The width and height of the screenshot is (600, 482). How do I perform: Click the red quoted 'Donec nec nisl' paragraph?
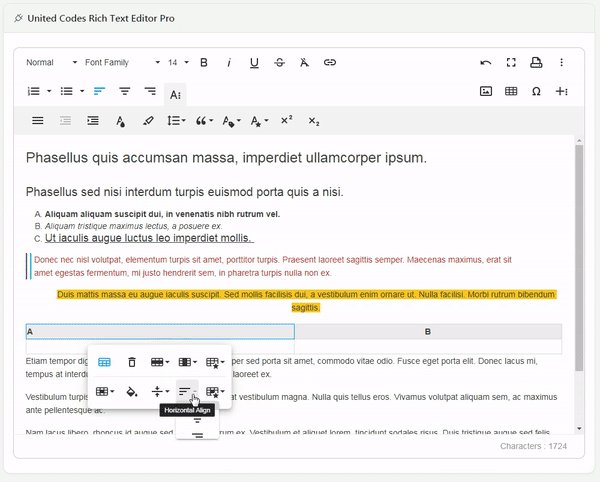(272, 266)
